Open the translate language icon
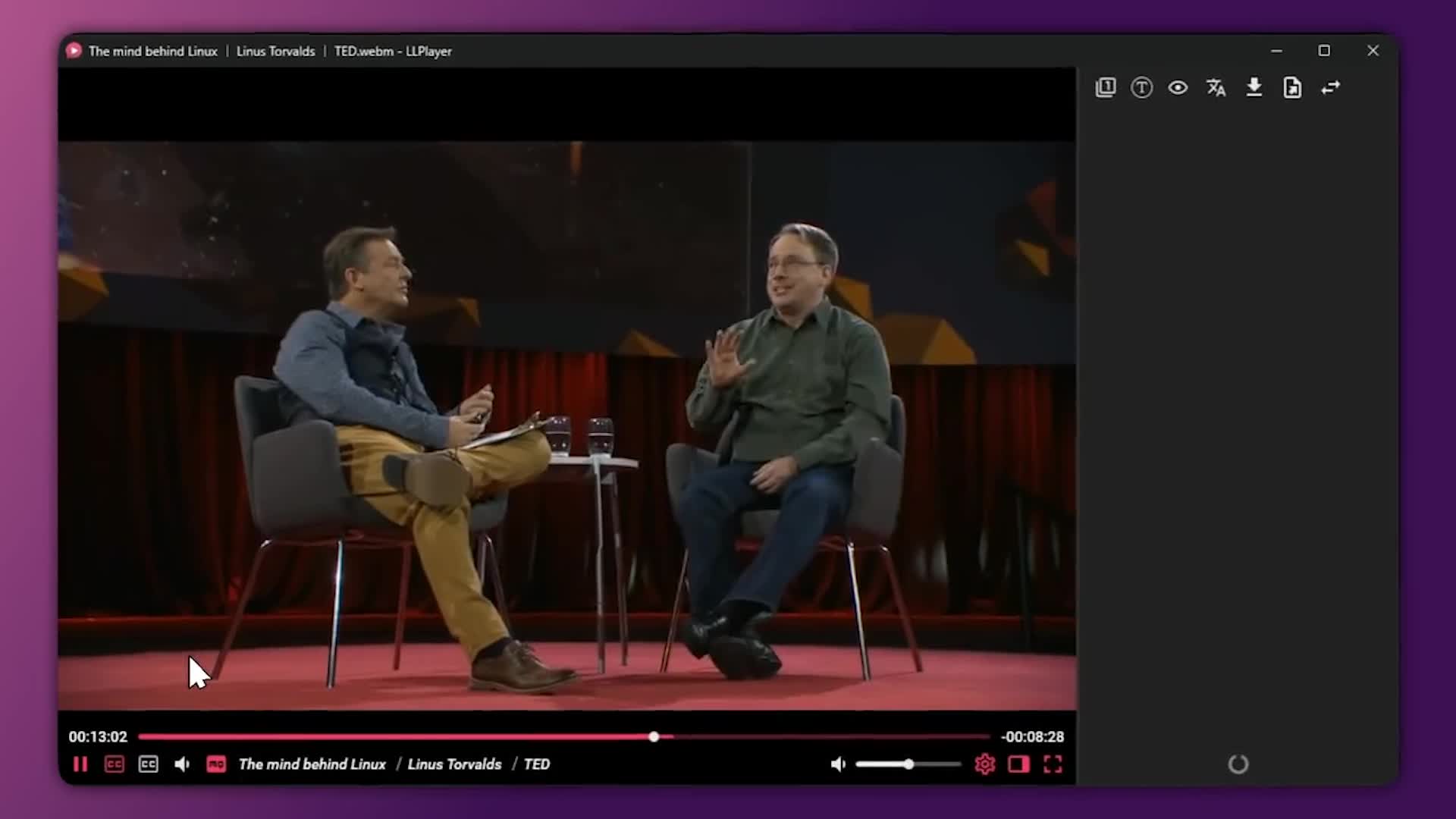 1216,87
